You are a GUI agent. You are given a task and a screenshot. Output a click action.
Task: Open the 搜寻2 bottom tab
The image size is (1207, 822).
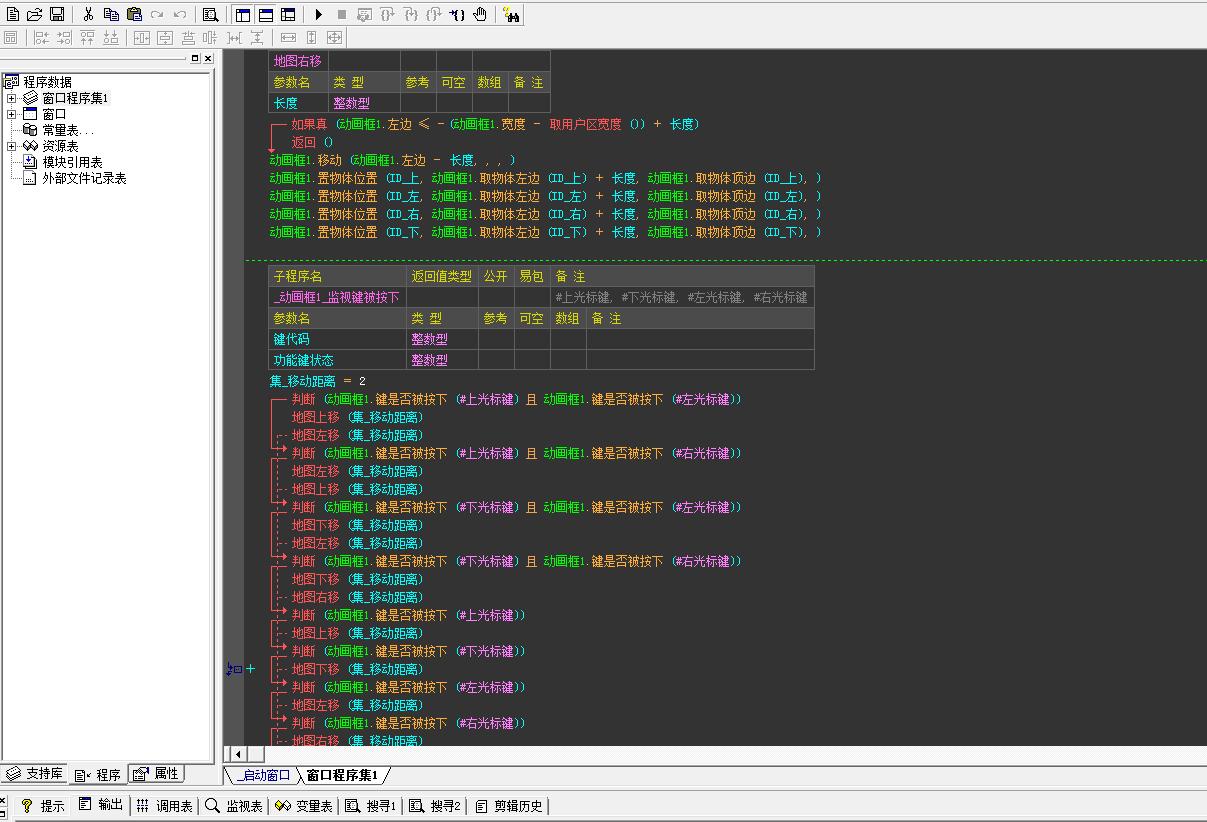435,806
